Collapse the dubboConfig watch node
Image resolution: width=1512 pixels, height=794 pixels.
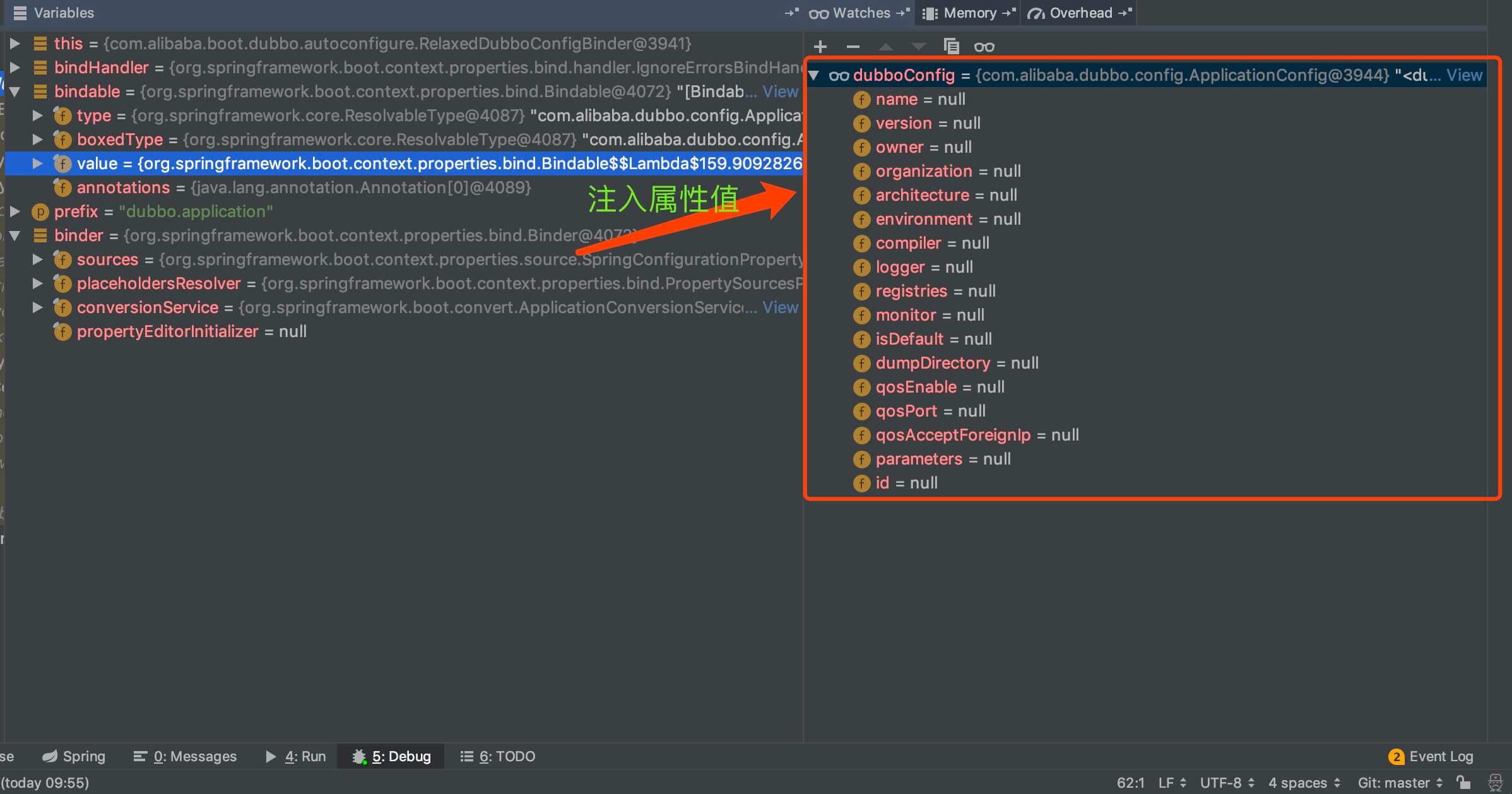pos(814,76)
